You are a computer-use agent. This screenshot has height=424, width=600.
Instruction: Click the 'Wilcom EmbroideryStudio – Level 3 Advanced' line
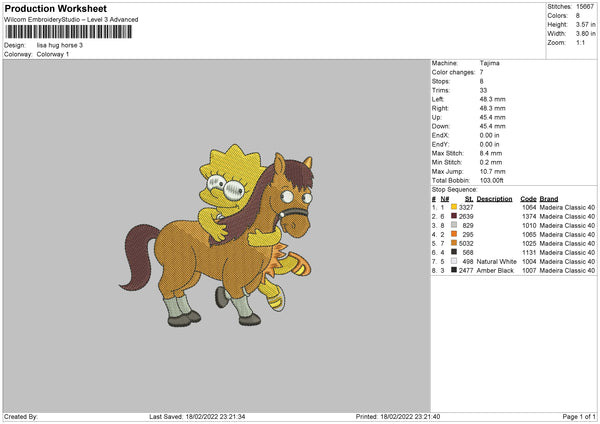tap(71, 20)
